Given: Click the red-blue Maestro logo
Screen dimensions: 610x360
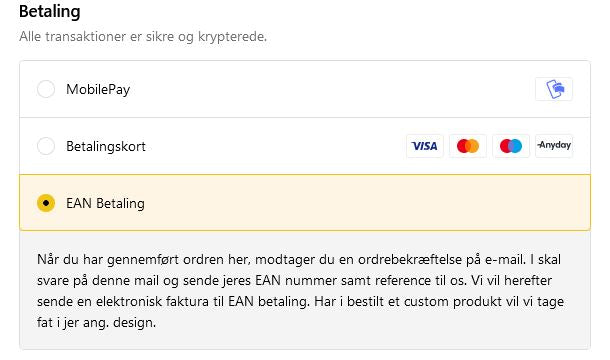Looking at the screenshot, I should pos(511,146).
